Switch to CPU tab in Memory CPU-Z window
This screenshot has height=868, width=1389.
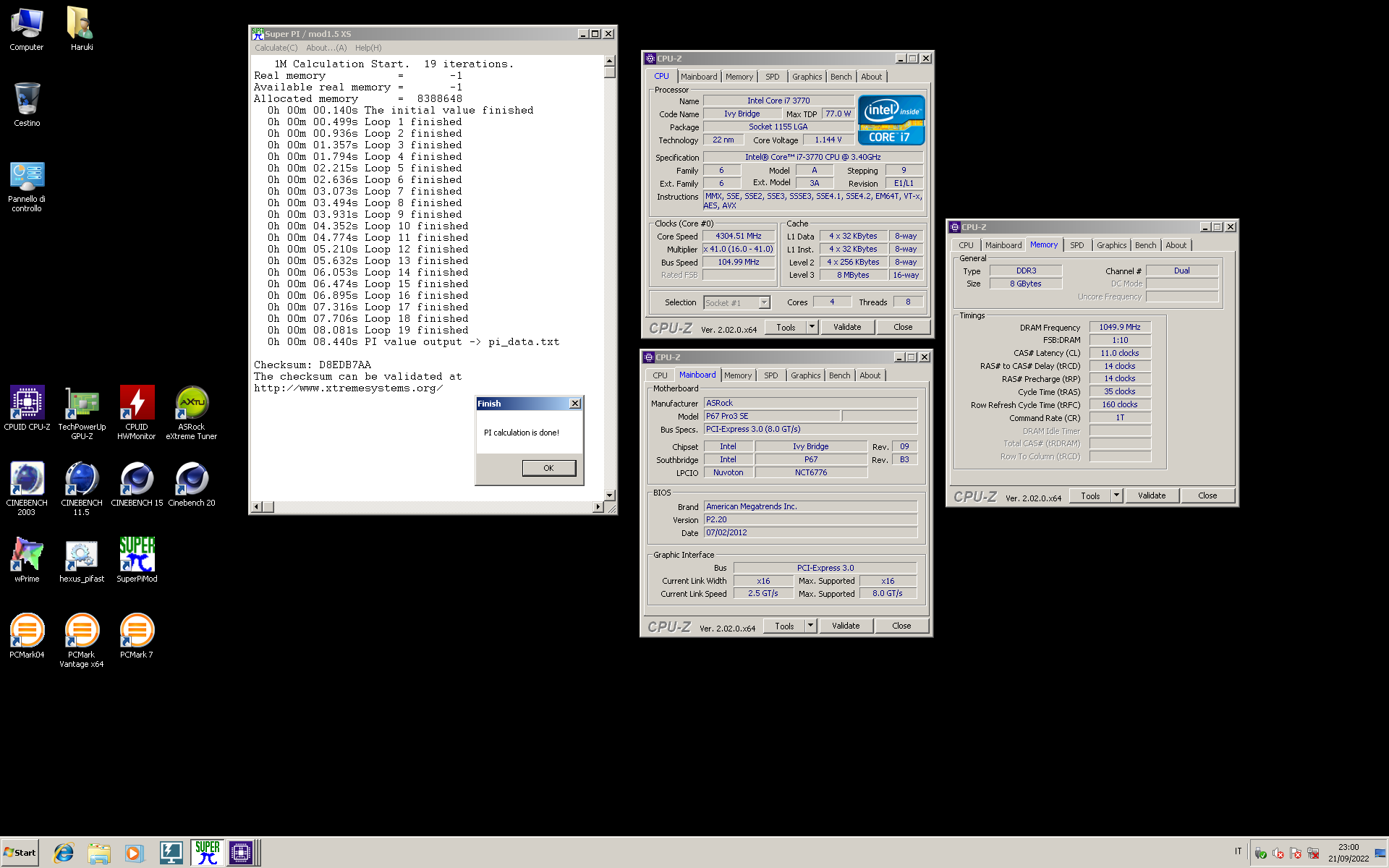coord(966,245)
